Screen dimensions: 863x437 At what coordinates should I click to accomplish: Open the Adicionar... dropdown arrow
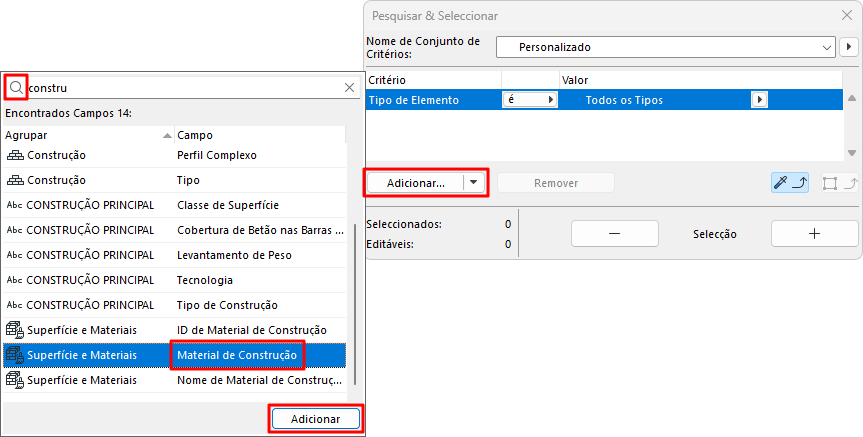coord(473,183)
